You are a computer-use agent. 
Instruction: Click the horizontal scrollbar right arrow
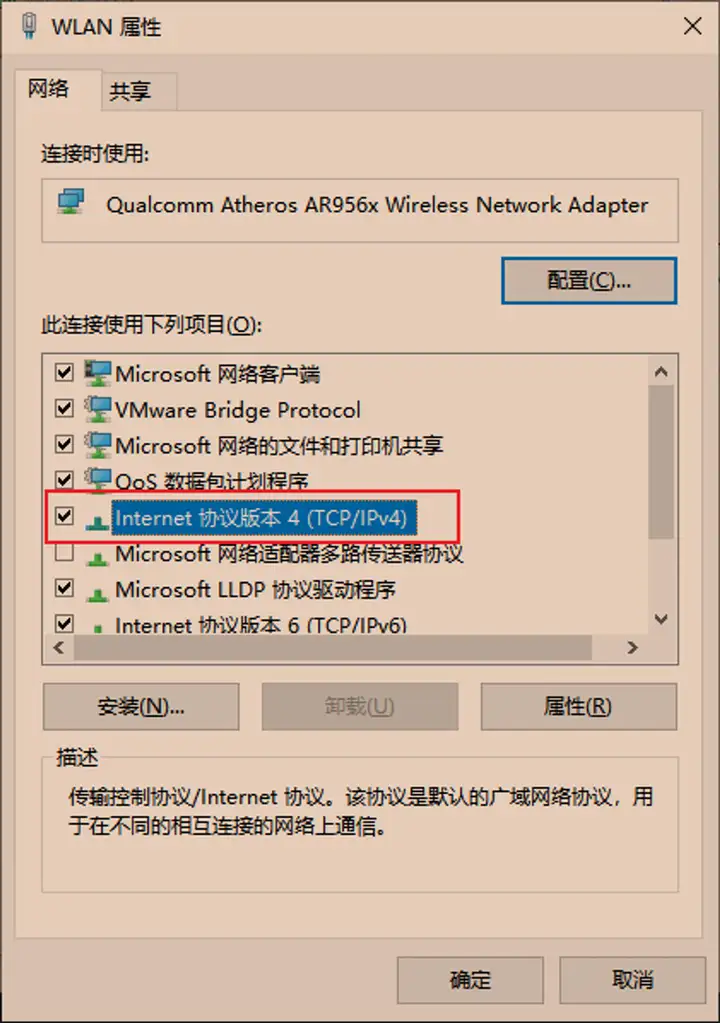(x=632, y=648)
